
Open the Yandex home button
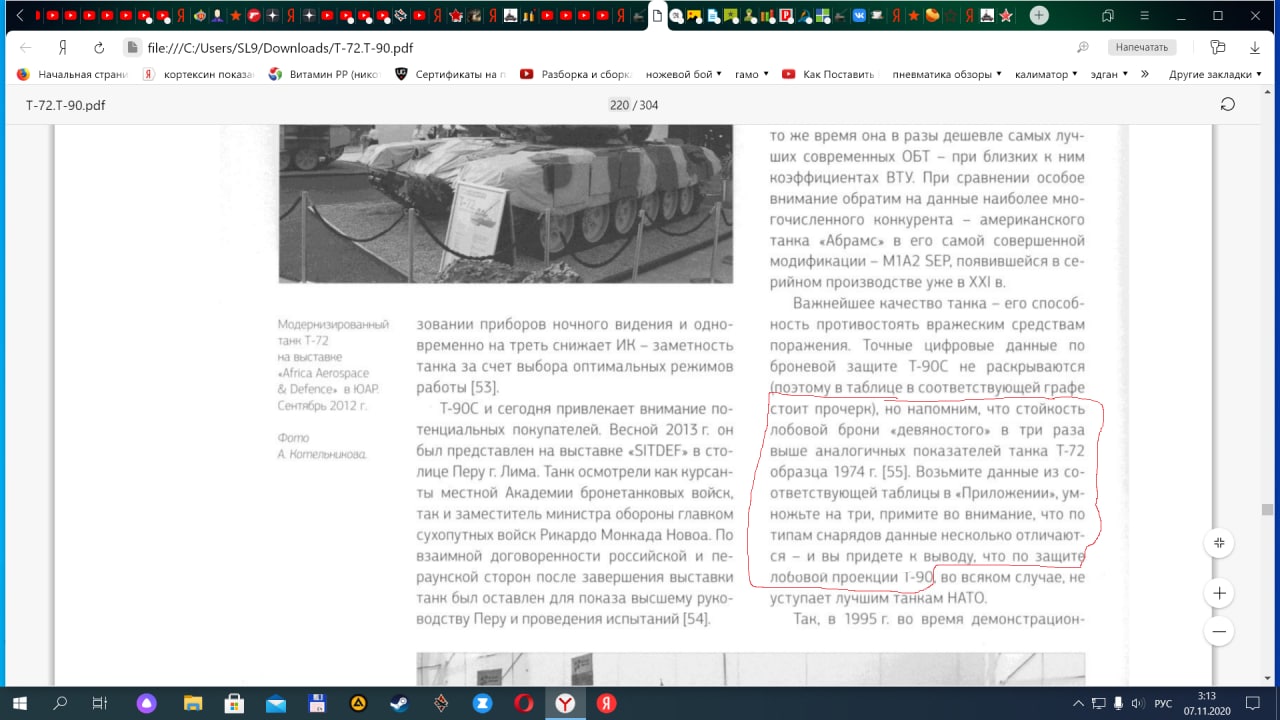(62, 48)
